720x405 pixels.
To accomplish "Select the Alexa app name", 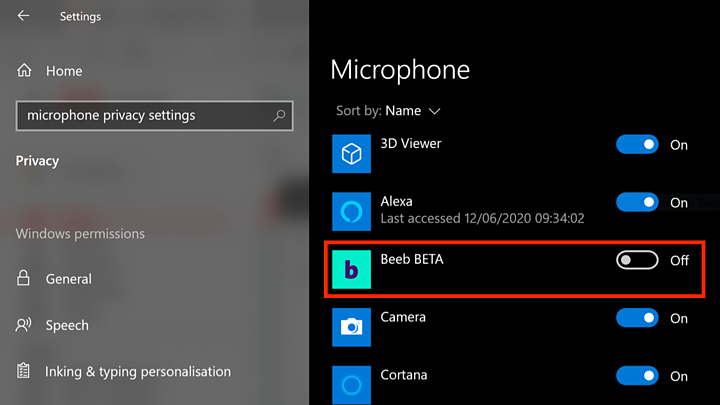I will [396, 201].
